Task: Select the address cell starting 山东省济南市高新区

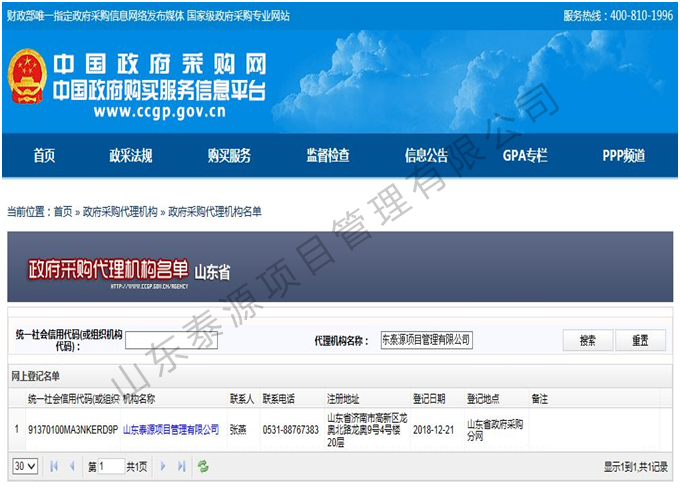Action: (367, 430)
